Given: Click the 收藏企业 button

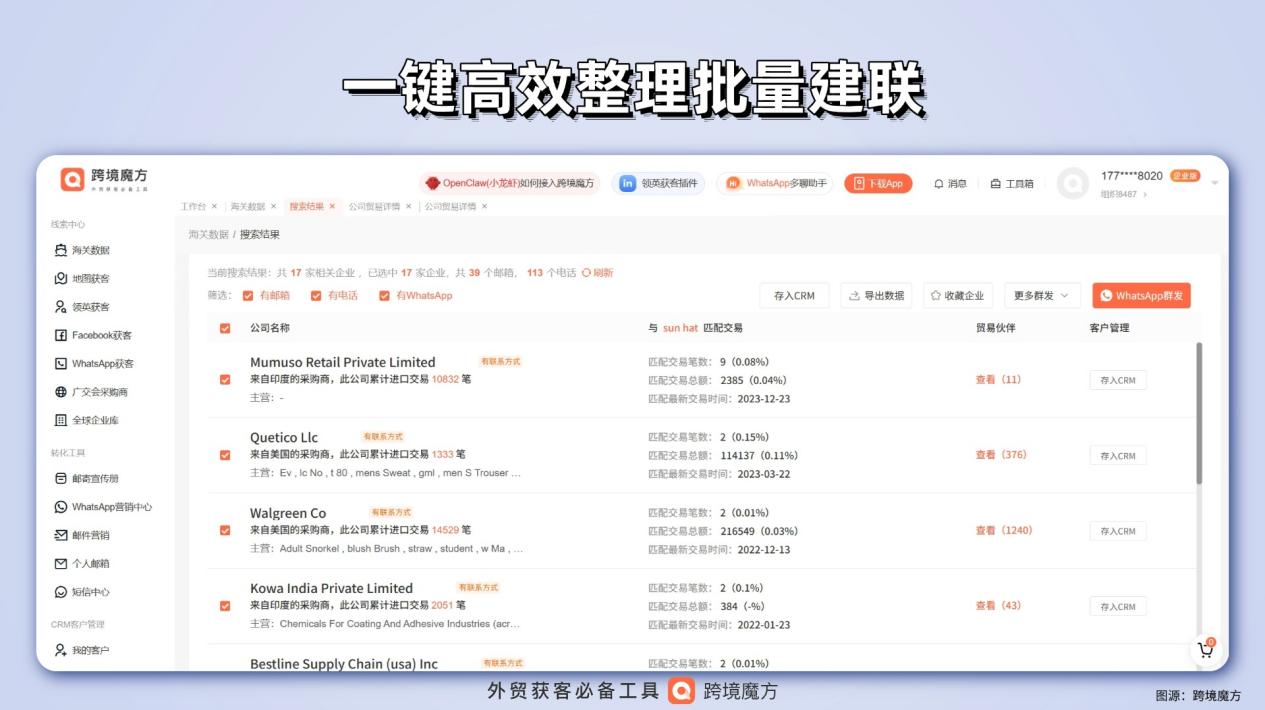Looking at the screenshot, I should (x=958, y=296).
